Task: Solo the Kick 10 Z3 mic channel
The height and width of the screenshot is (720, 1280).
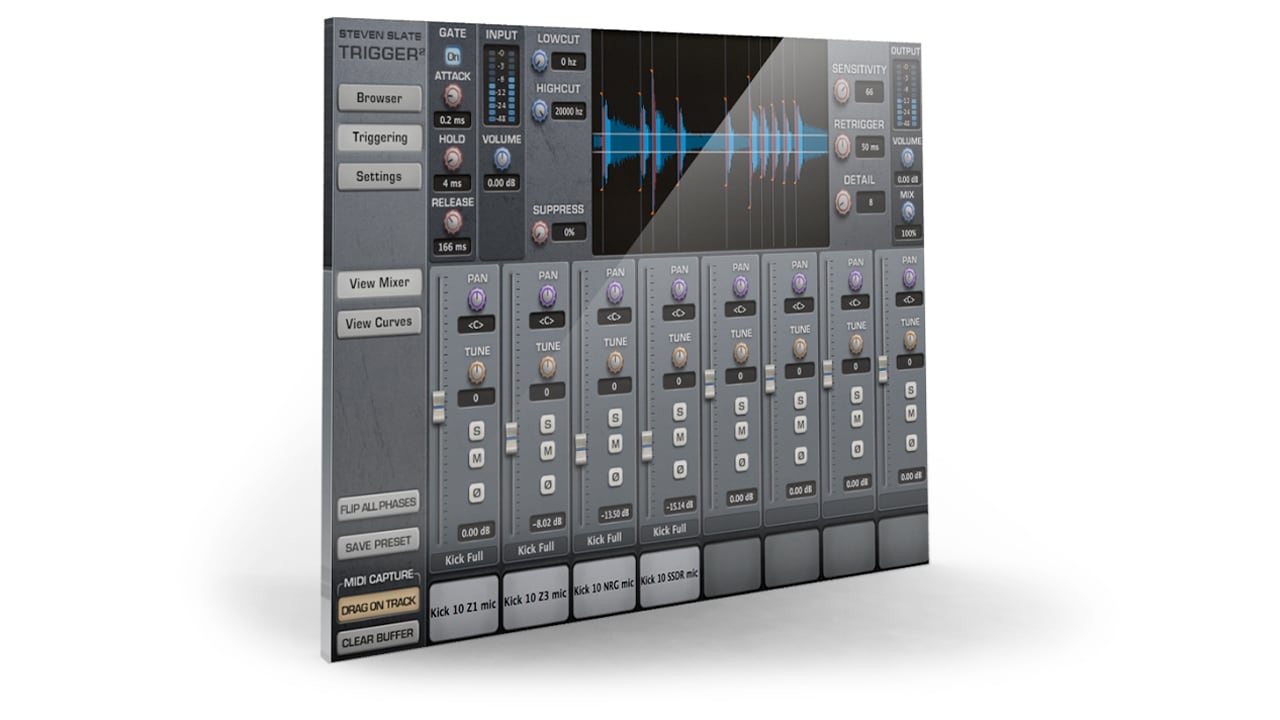Action: (x=548, y=424)
